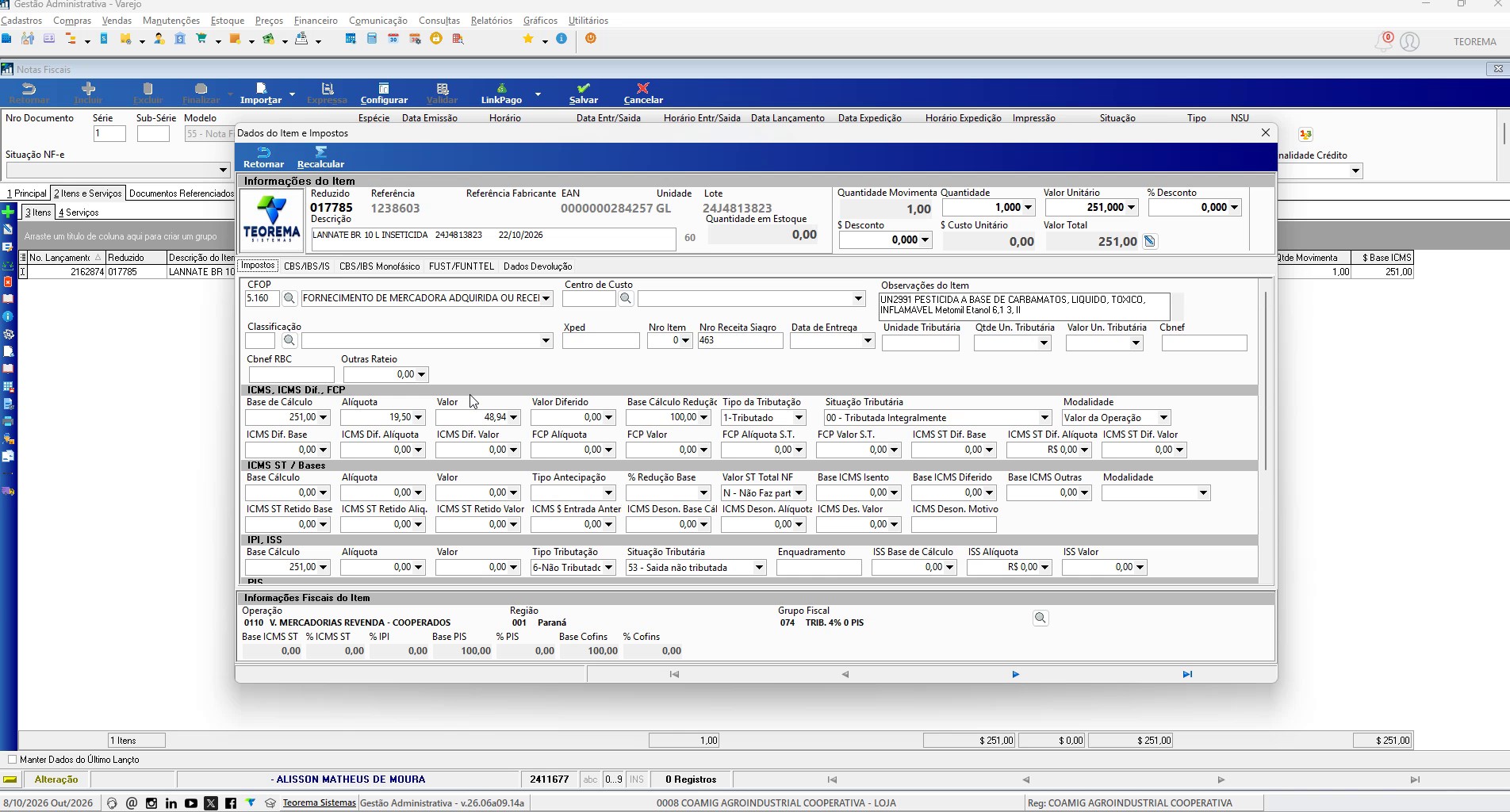Open CFOP search magnifier
1510x812 pixels.
click(289, 298)
